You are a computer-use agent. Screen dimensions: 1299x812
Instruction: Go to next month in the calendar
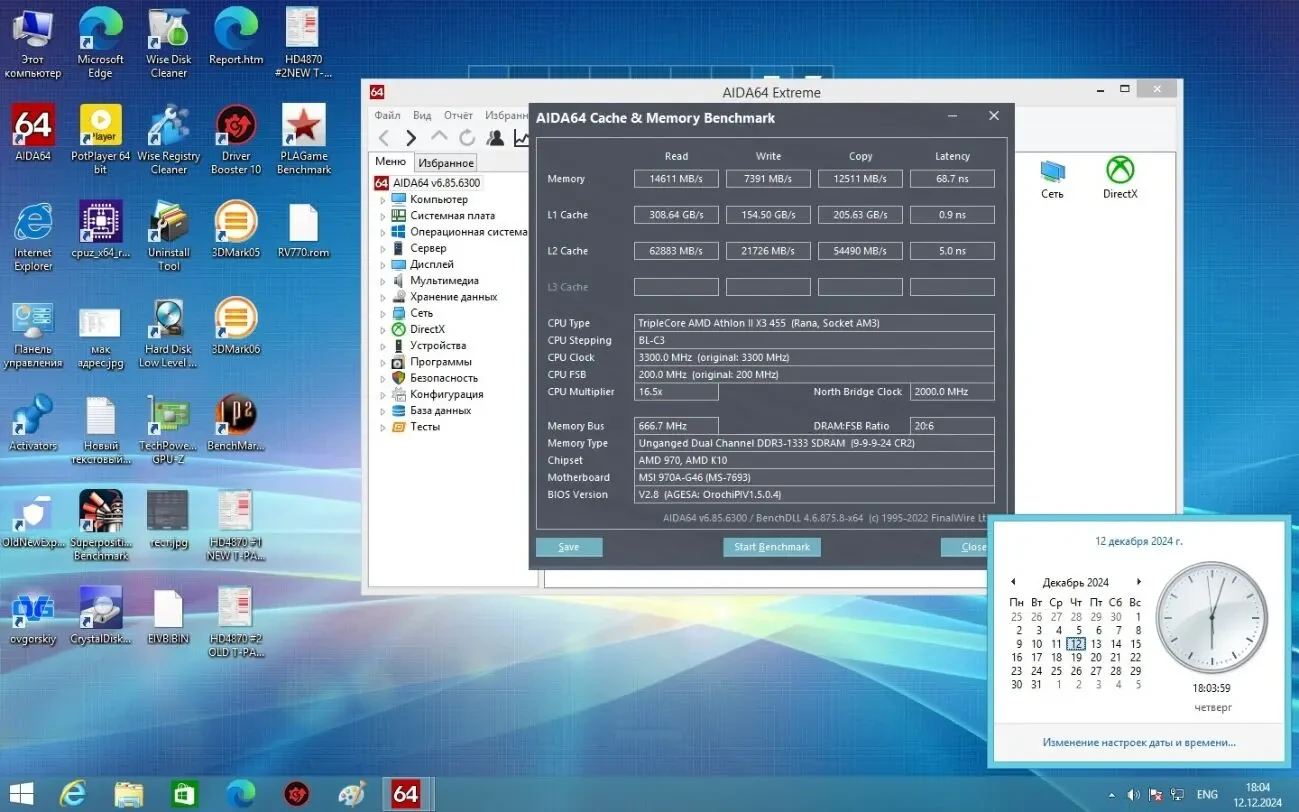click(x=1137, y=581)
